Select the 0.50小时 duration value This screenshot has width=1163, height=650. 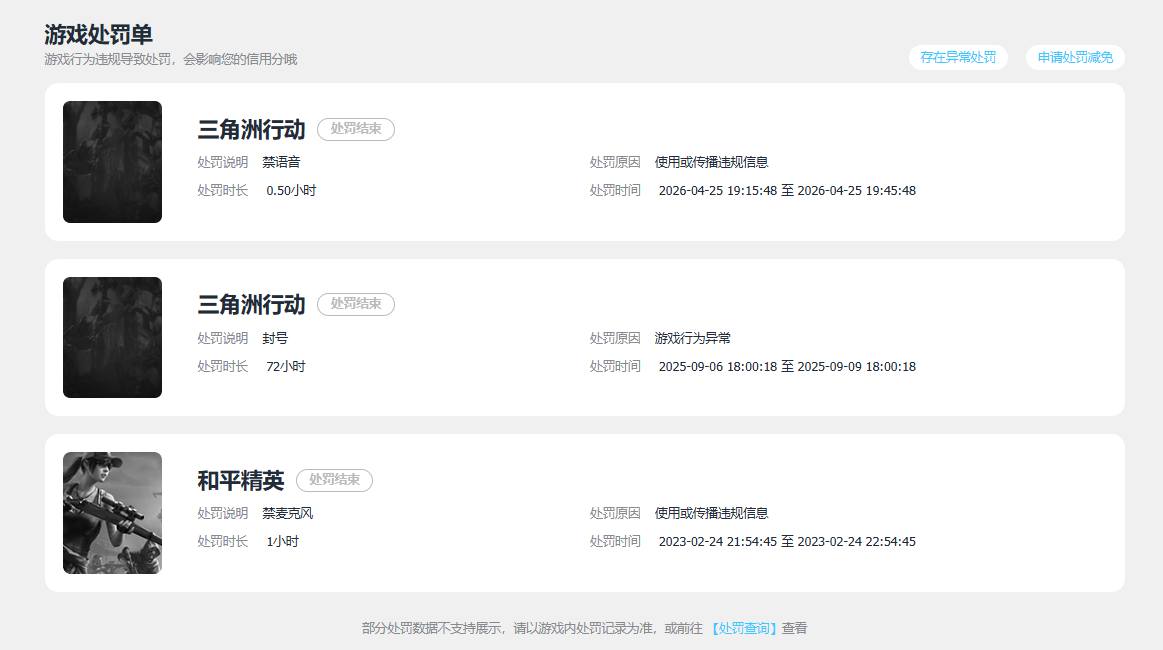(x=291, y=191)
